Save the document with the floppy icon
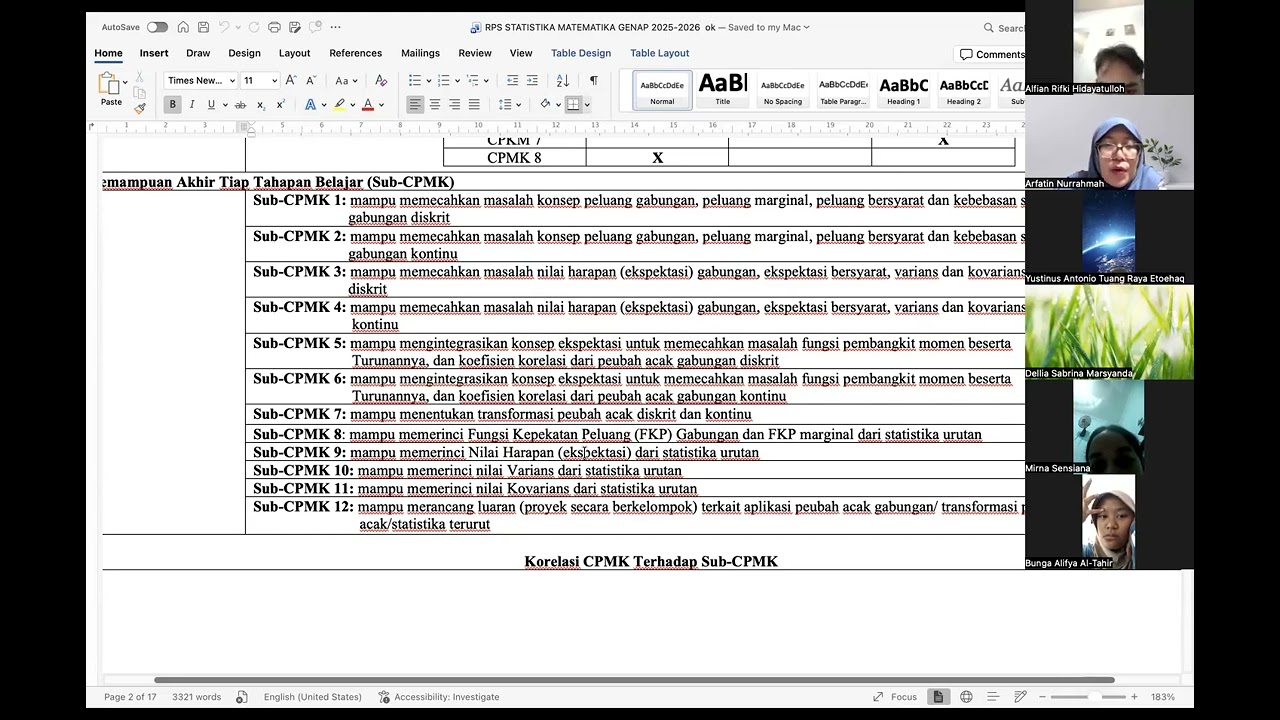This screenshot has width=1280, height=720. pyautogui.click(x=204, y=27)
